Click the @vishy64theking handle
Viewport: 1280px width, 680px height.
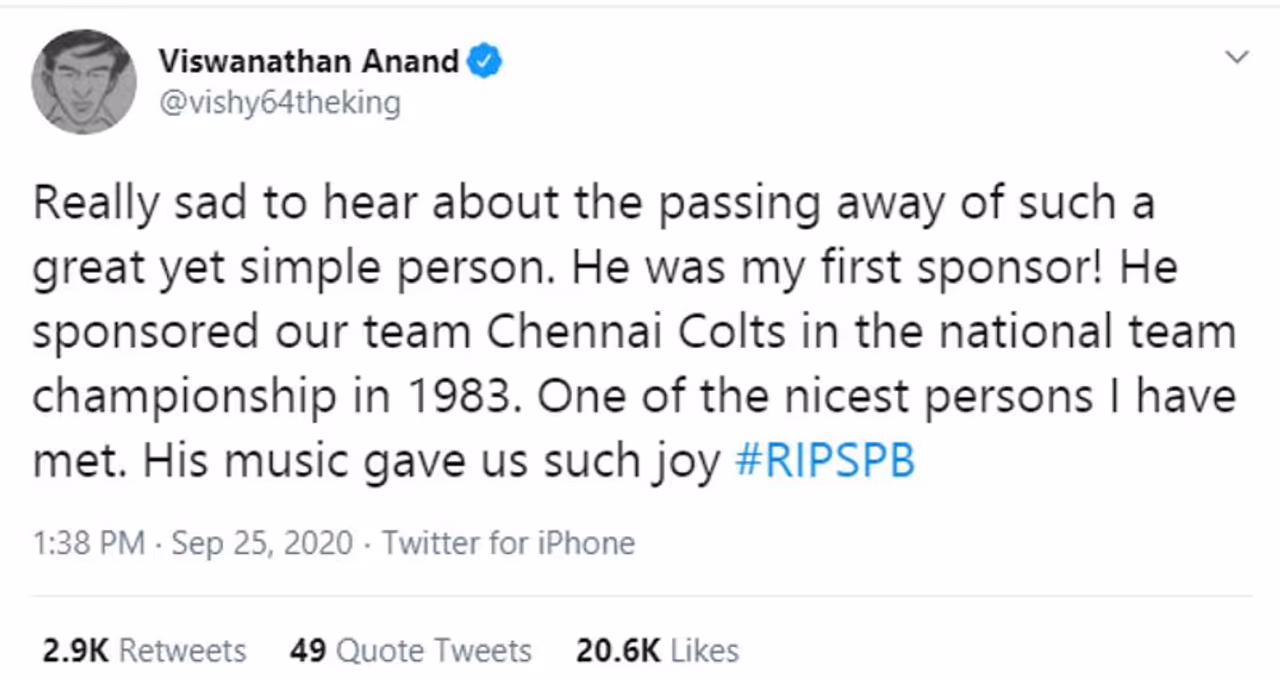click(x=279, y=103)
